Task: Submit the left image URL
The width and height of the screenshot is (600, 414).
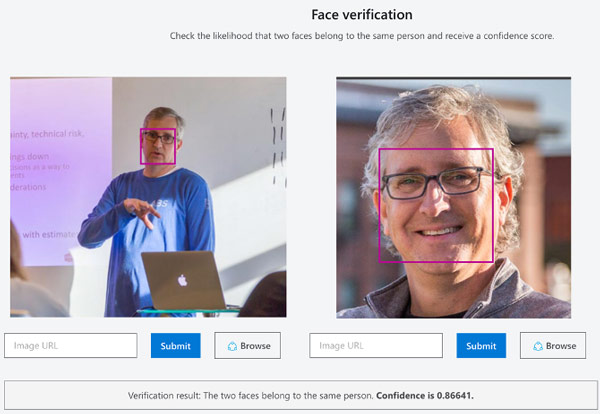Action: (x=176, y=346)
